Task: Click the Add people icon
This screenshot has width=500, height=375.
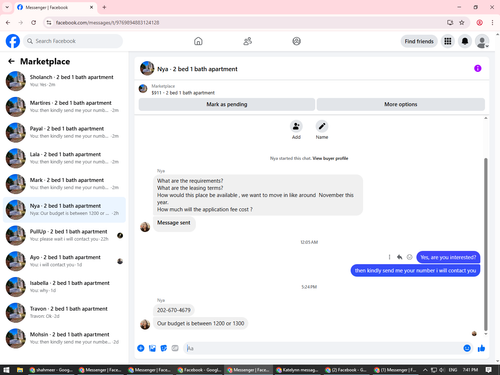Action: click(296, 126)
